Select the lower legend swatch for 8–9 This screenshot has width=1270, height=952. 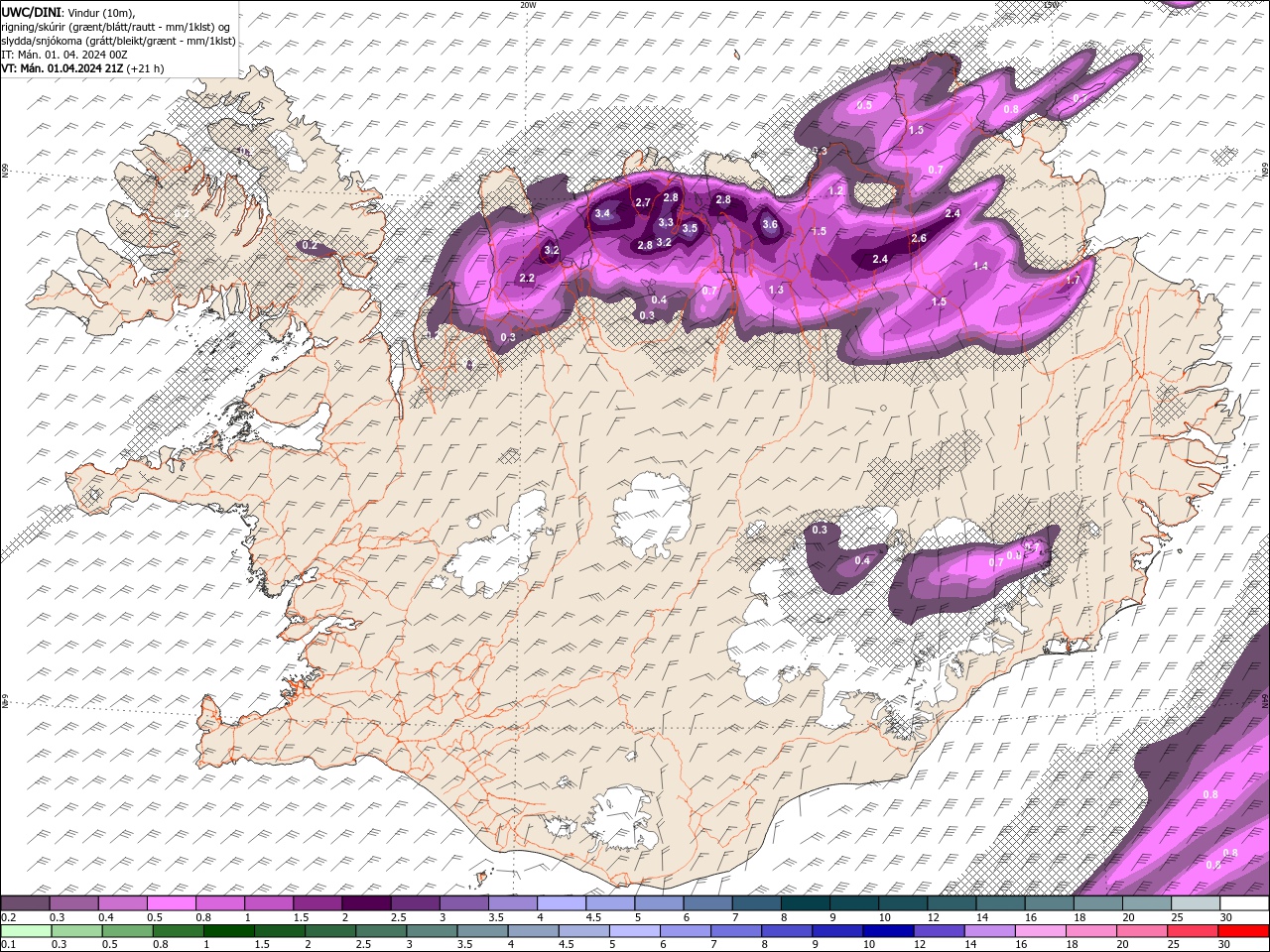787,931
